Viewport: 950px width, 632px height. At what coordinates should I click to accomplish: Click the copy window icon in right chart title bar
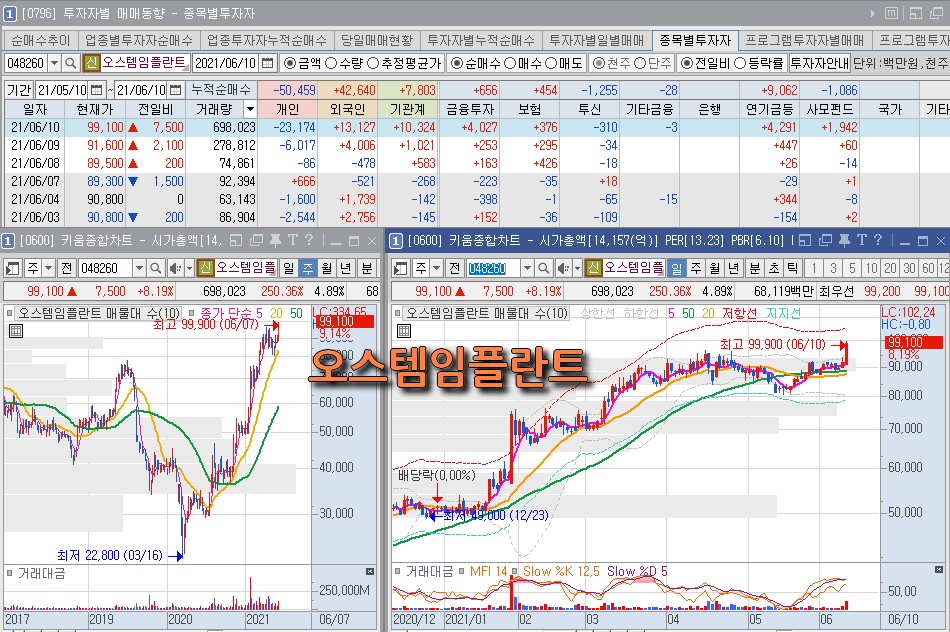tap(825, 241)
